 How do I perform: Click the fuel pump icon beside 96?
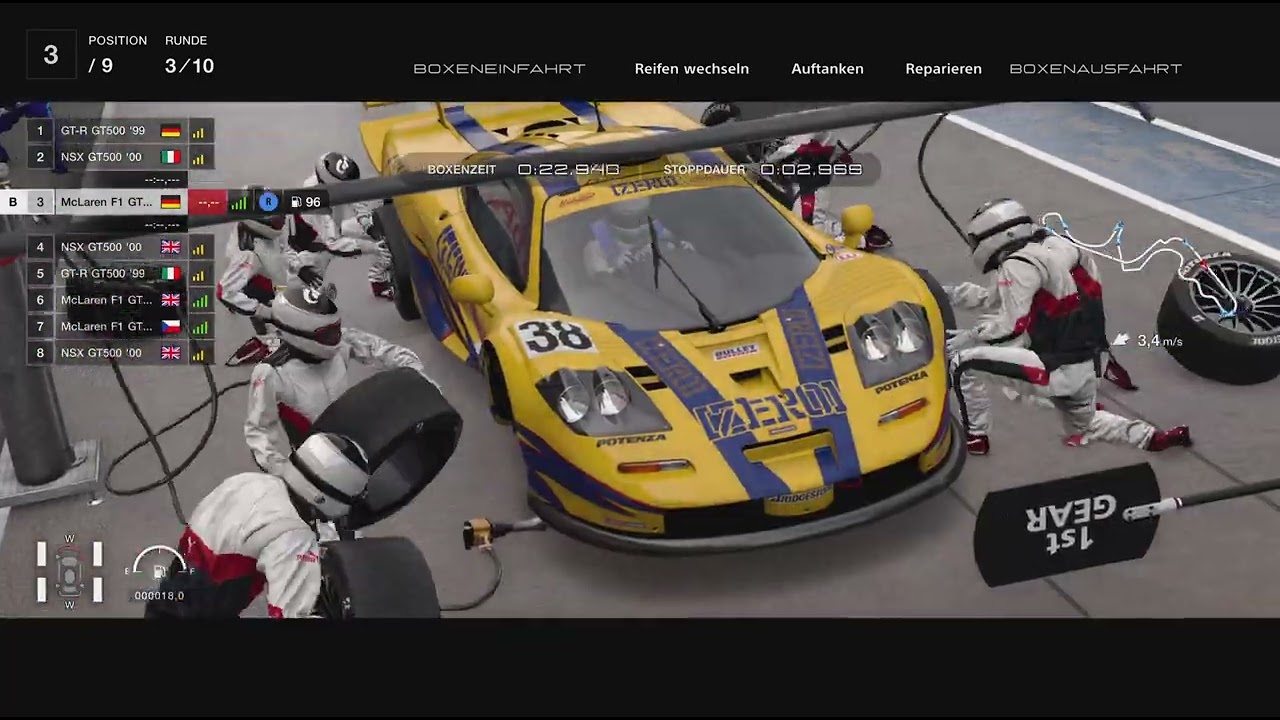[x=296, y=202]
